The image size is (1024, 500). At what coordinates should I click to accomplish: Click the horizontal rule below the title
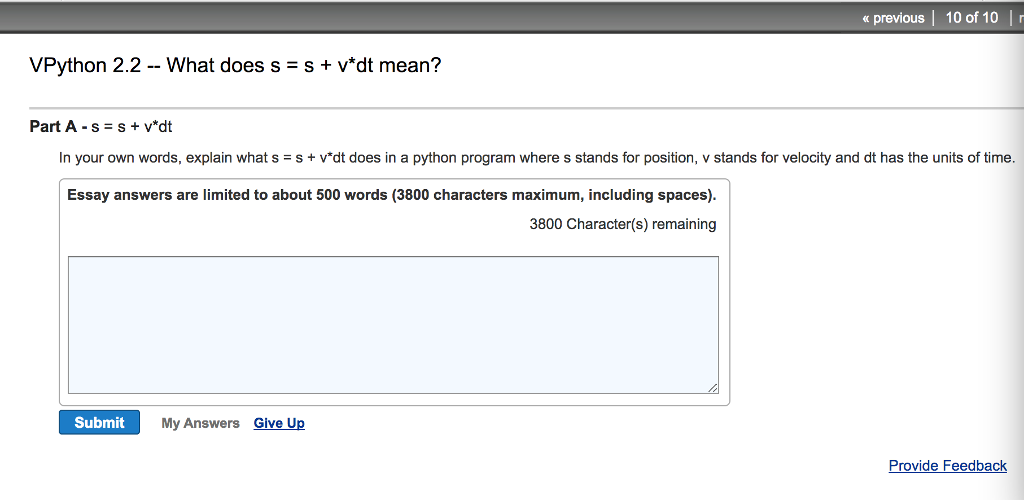pyautogui.click(x=500, y=108)
